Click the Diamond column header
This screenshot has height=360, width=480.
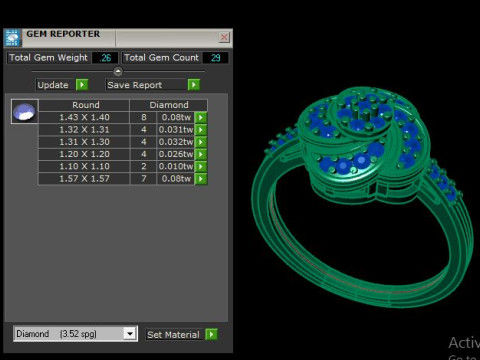click(169, 105)
